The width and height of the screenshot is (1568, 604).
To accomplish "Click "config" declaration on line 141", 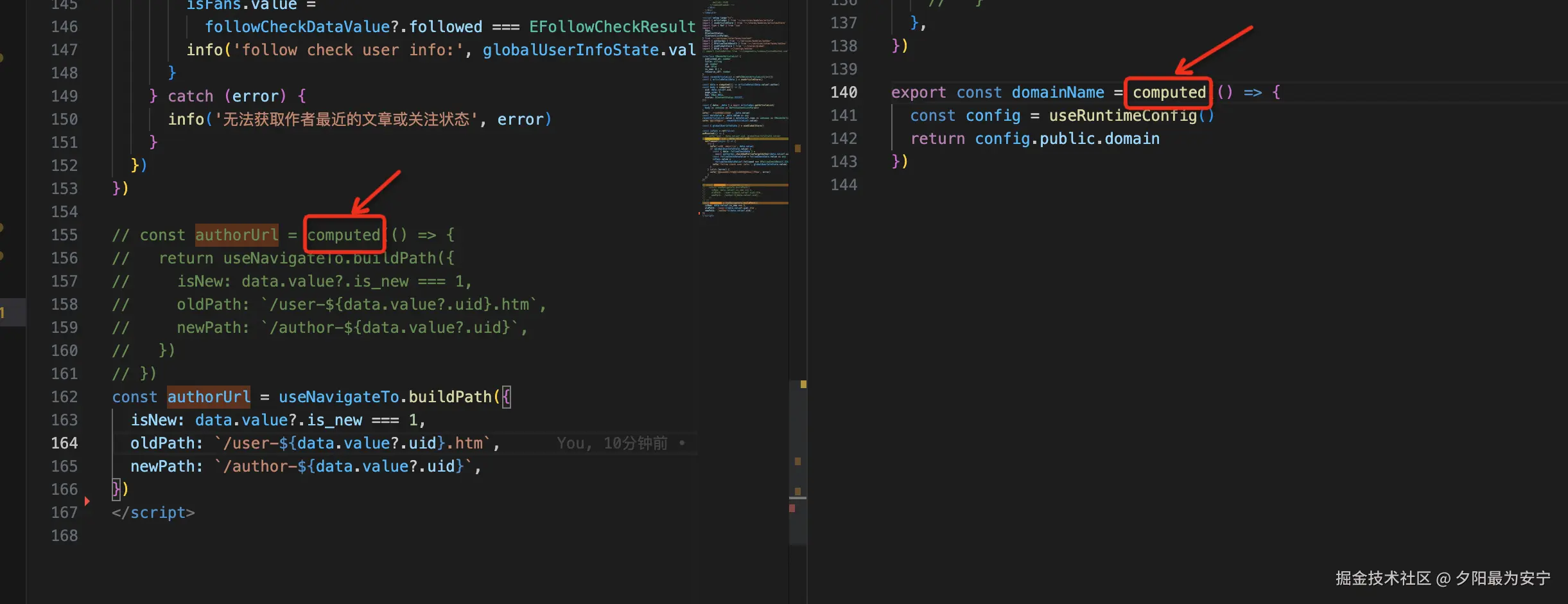I will [x=993, y=116].
